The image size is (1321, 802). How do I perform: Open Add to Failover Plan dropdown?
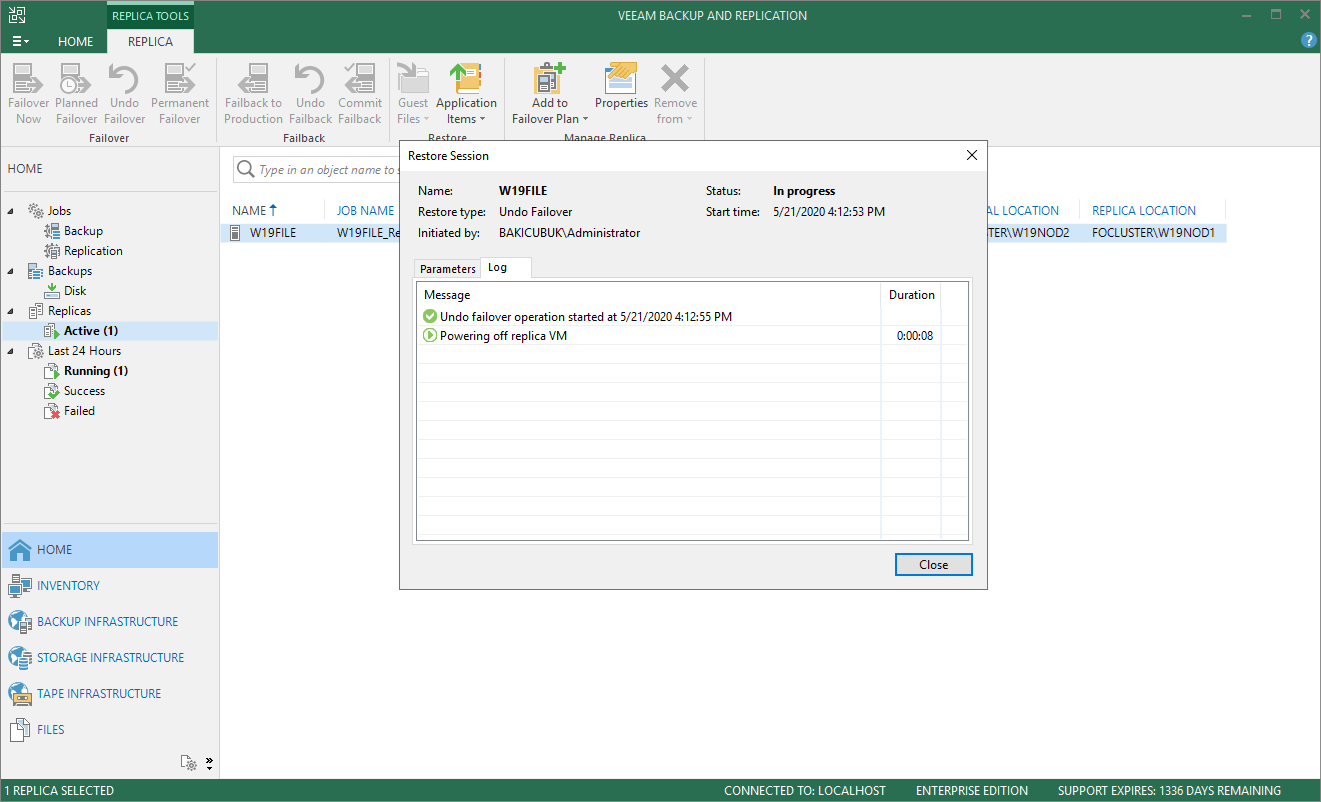550,94
